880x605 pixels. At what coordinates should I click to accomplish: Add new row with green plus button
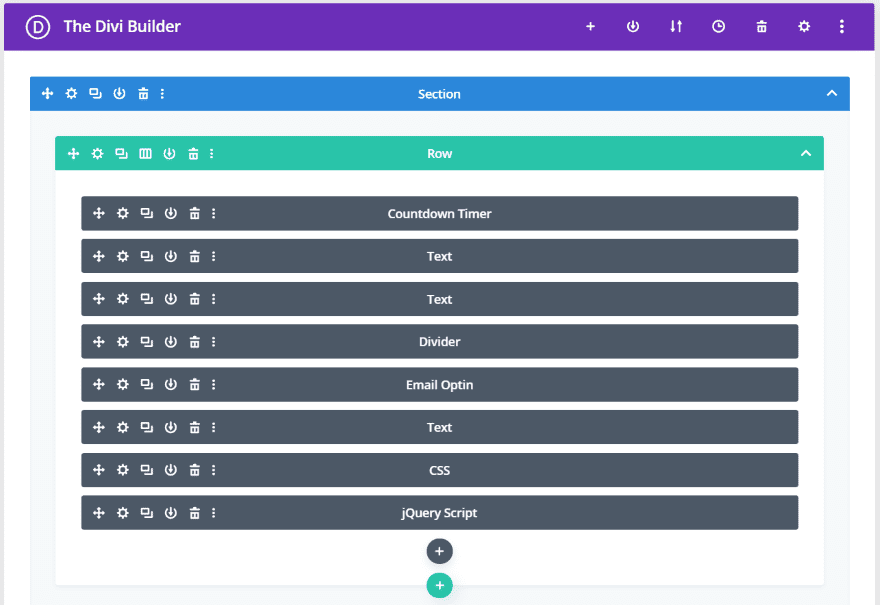tap(439, 585)
